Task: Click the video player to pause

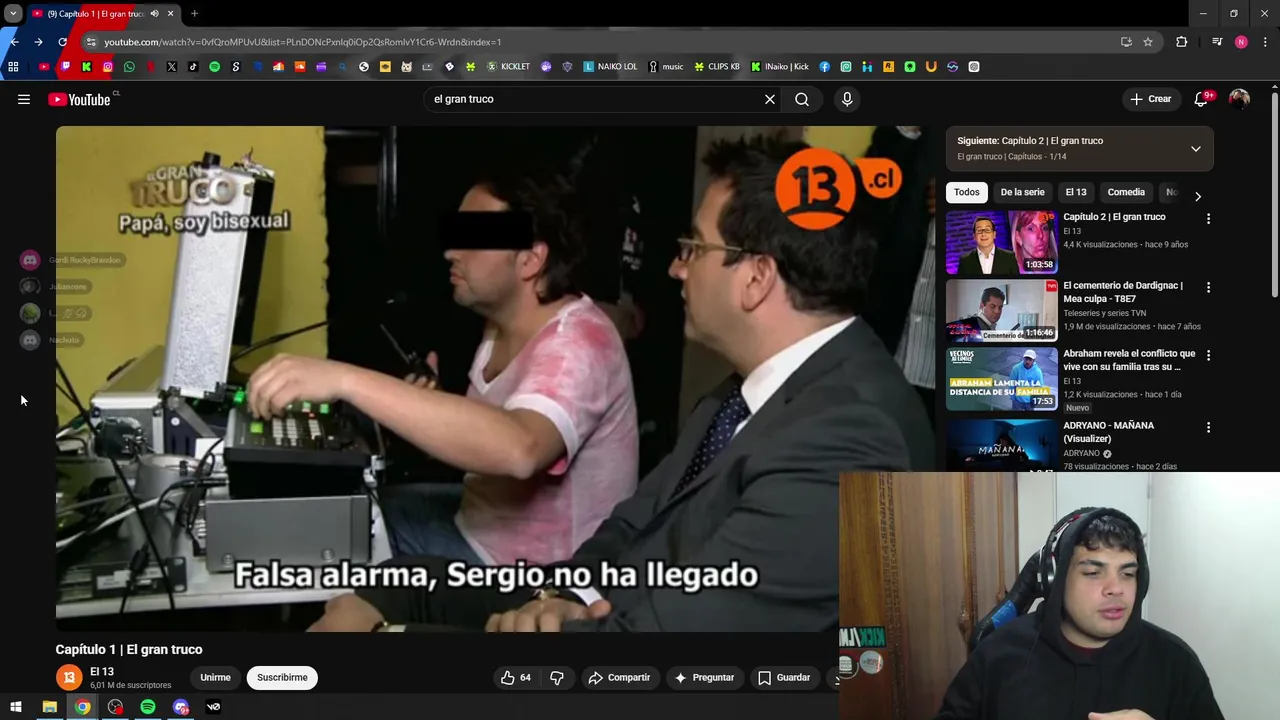Action: pyautogui.click(x=495, y=378)
